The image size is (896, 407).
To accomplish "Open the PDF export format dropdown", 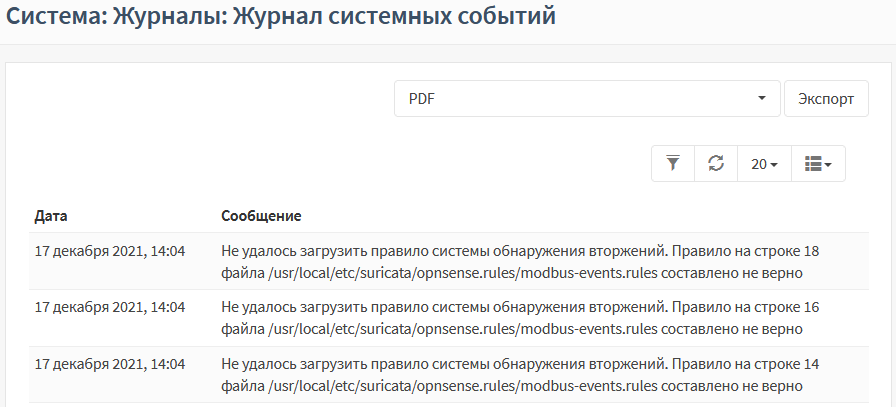I will pos(587,99).
